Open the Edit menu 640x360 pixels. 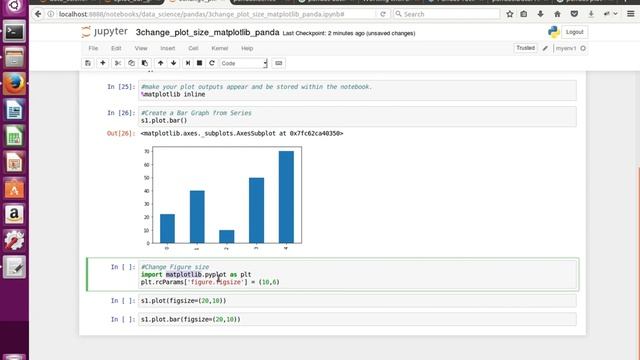[116, 48]
